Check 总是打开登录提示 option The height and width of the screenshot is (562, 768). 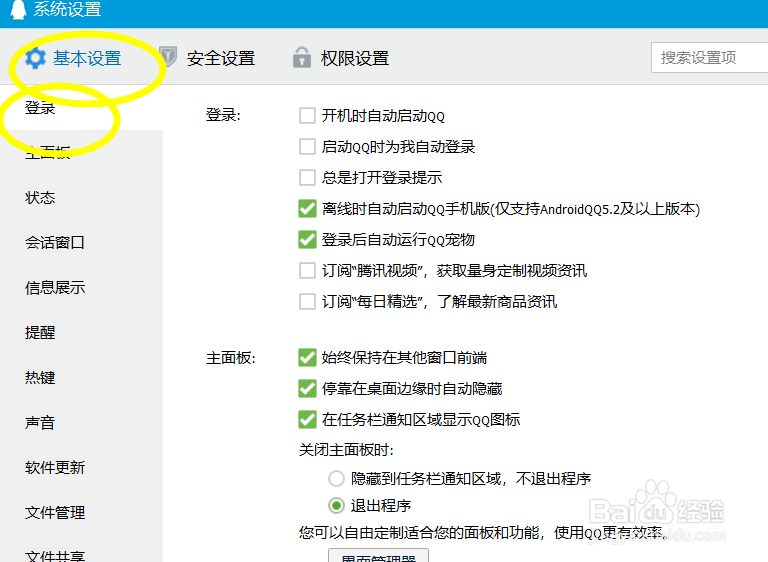(307, 177)
